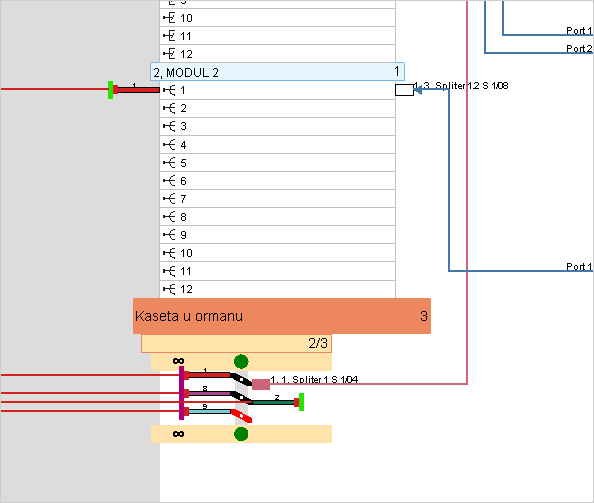
Task: Click the splitter icon in MODUL 2 row 6
Action: (x=169, y=181)
